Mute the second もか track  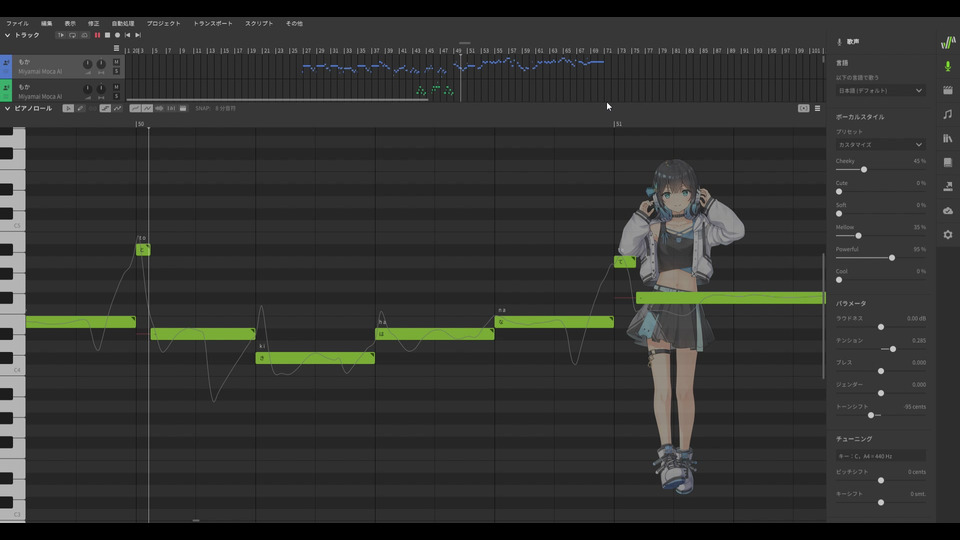(x=116, y=88)
